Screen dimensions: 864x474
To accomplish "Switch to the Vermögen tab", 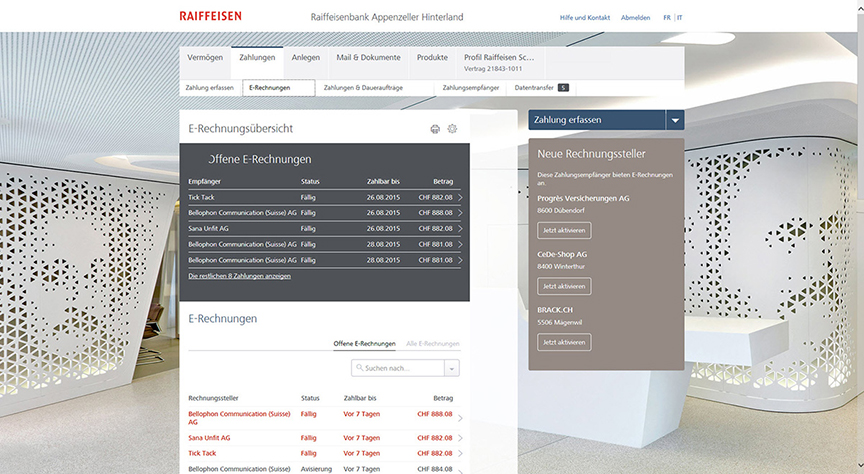I will coord(205,58).
